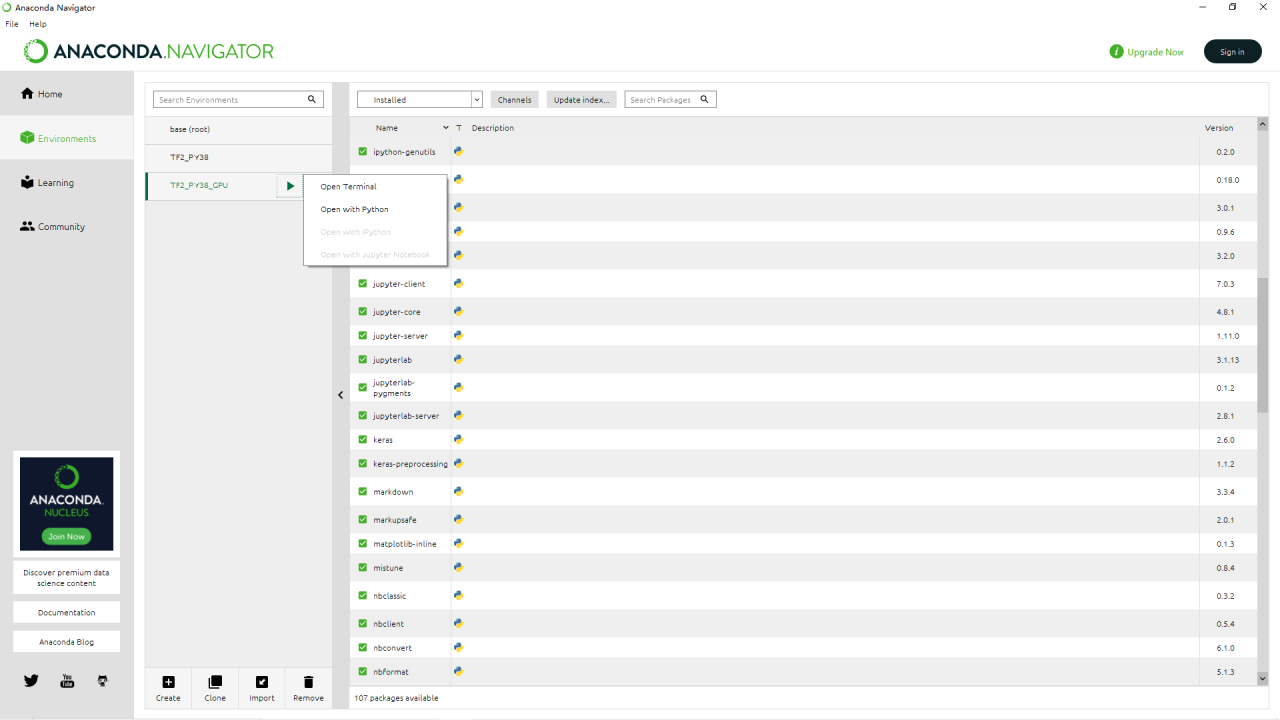Select the TF2_PY38 environment
This screenshot has width=1280, height=720.
pos(238,158)
